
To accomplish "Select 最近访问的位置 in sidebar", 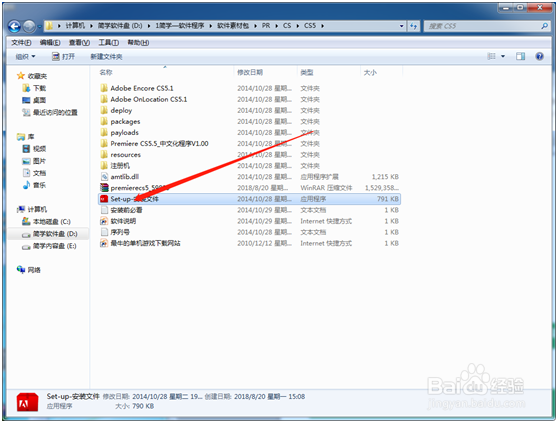I will 55,112.
